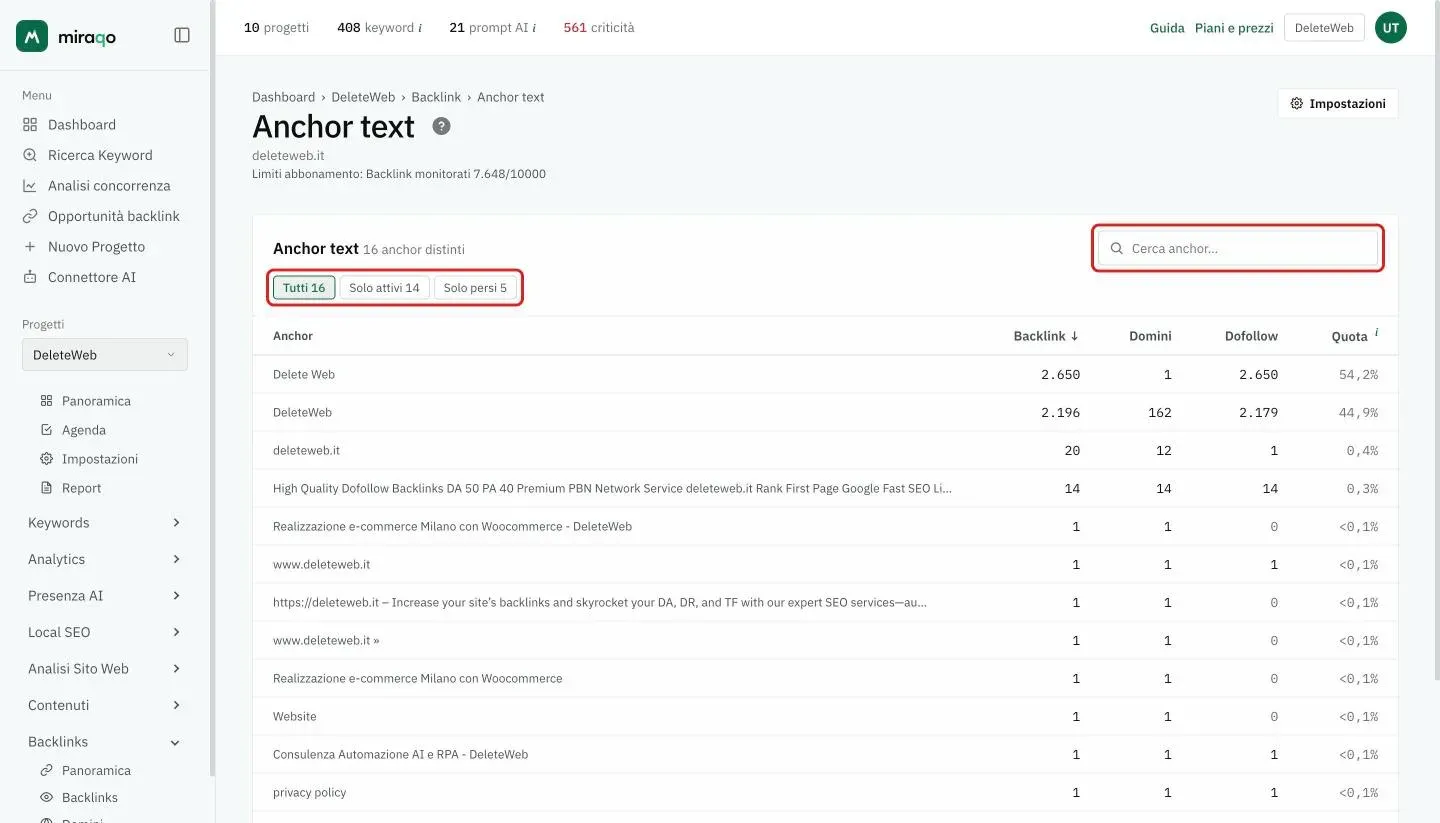The image size is (1440, 823).
Task: Go to DeleteWeb breadcrumb
Action: point(363,97)
